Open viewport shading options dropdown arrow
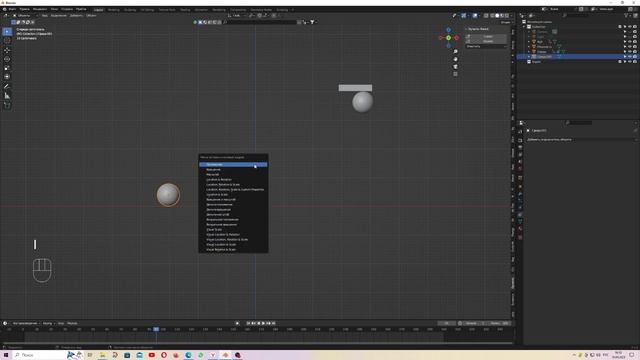This screenshot has width=640, height=360. pyautogui.click(x=511, y=16)
